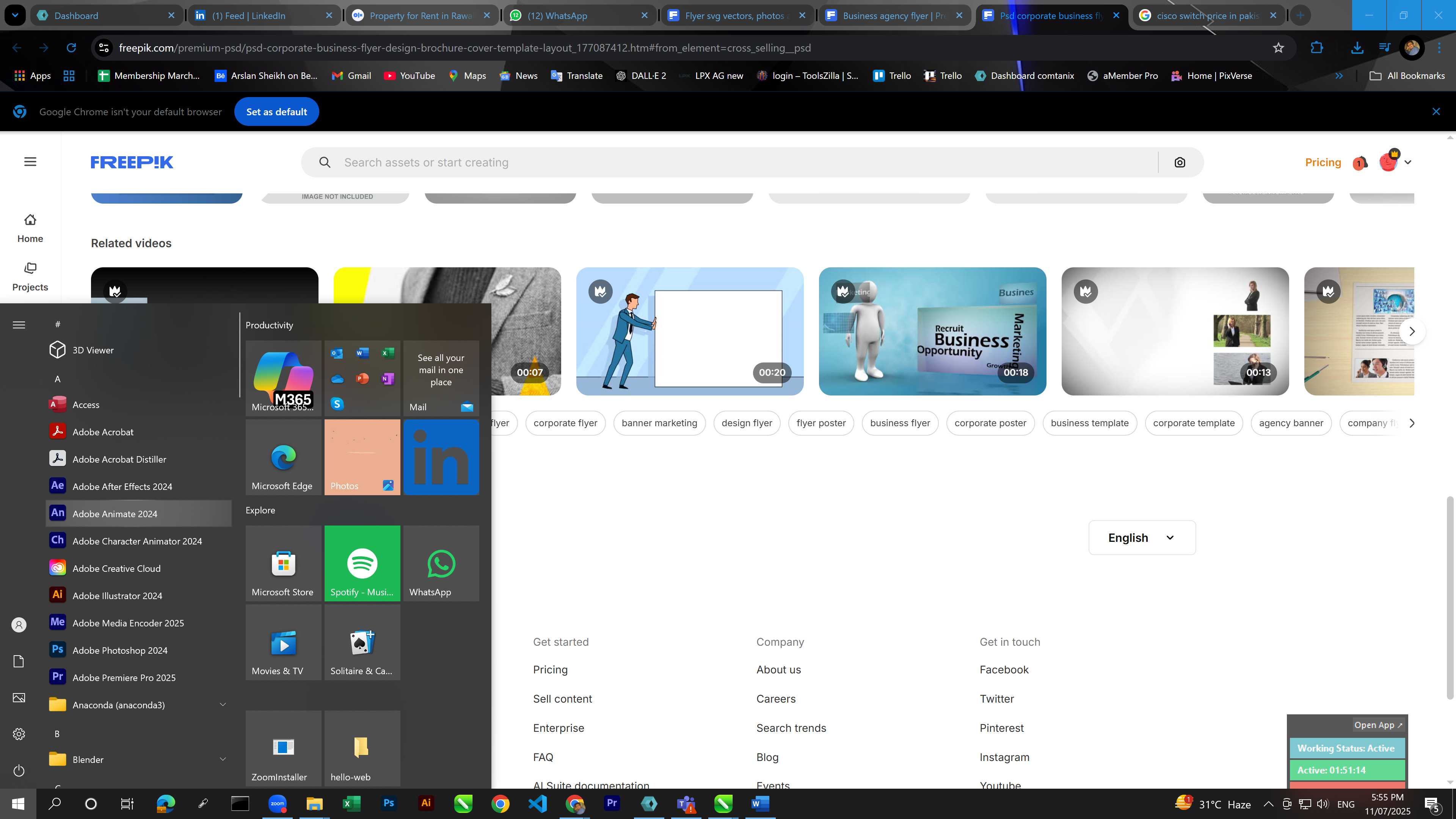Open Chrome downloads icon
This screenshot has width=1456, height=819.
[x=1357, y=48]
